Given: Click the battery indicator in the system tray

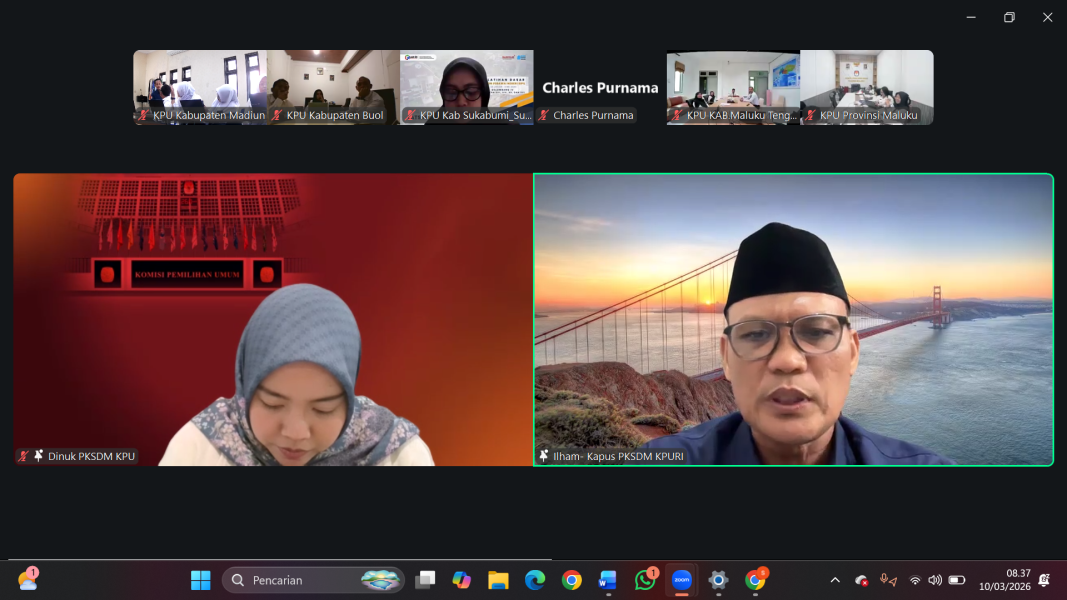Looking at the screenshot, I should tap(957, 580).
